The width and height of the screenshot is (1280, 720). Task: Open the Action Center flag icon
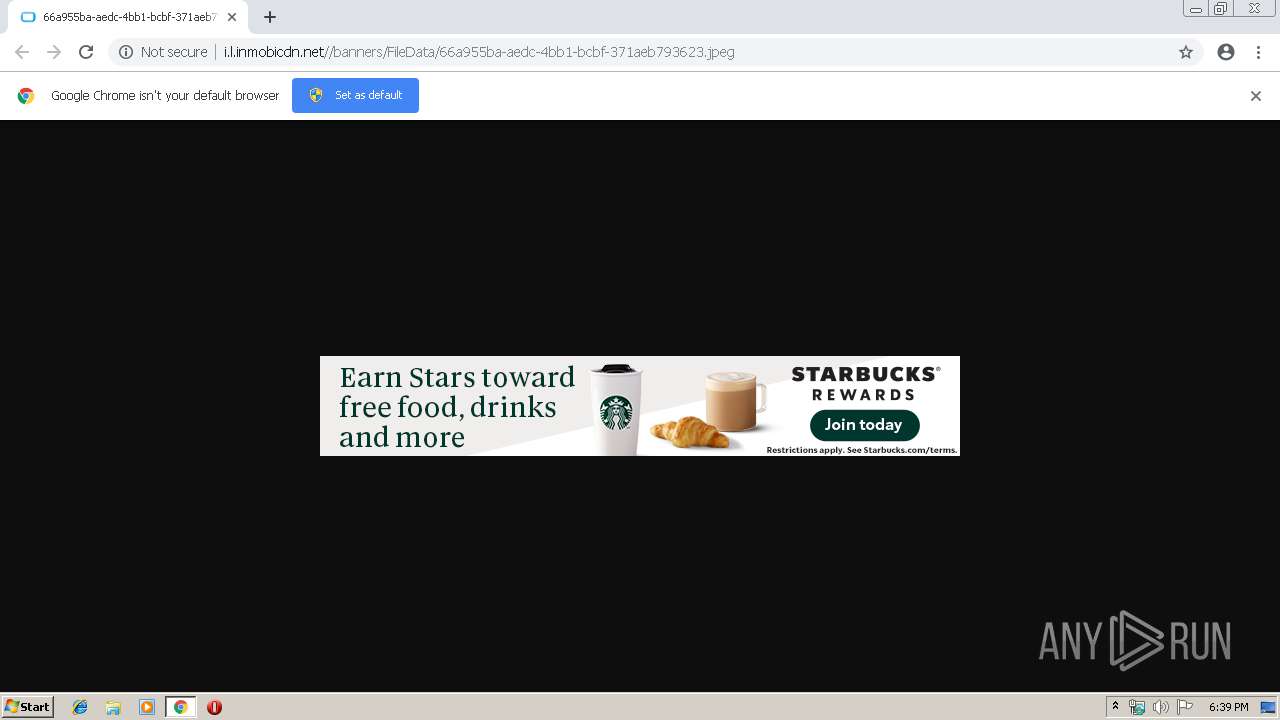click(1185, 707)
